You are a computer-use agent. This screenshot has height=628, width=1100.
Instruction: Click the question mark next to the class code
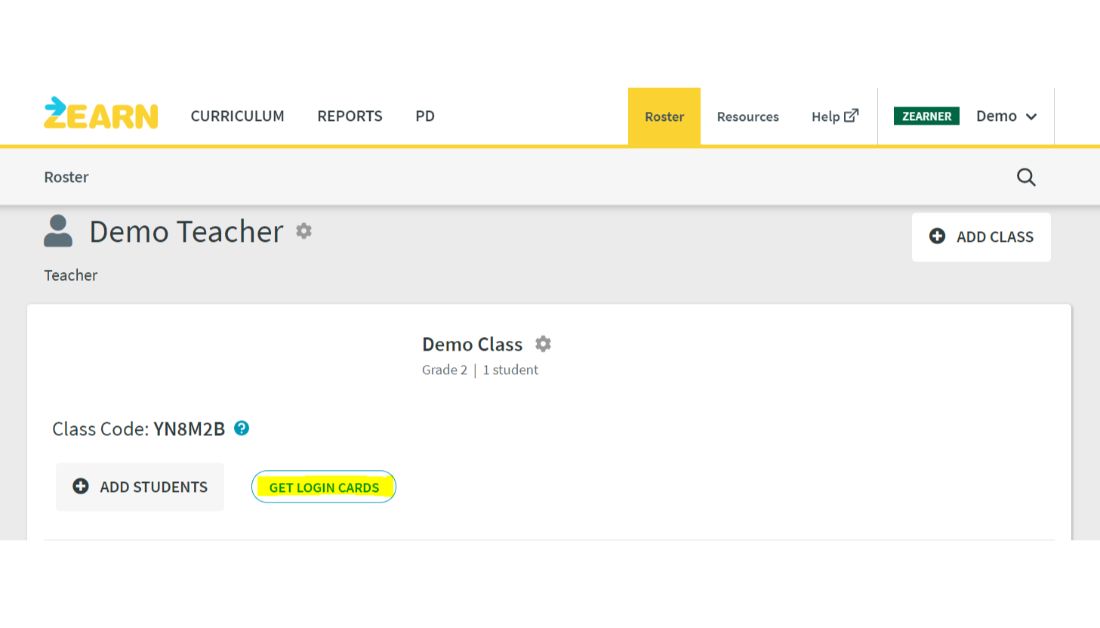(x=241, y=428)
